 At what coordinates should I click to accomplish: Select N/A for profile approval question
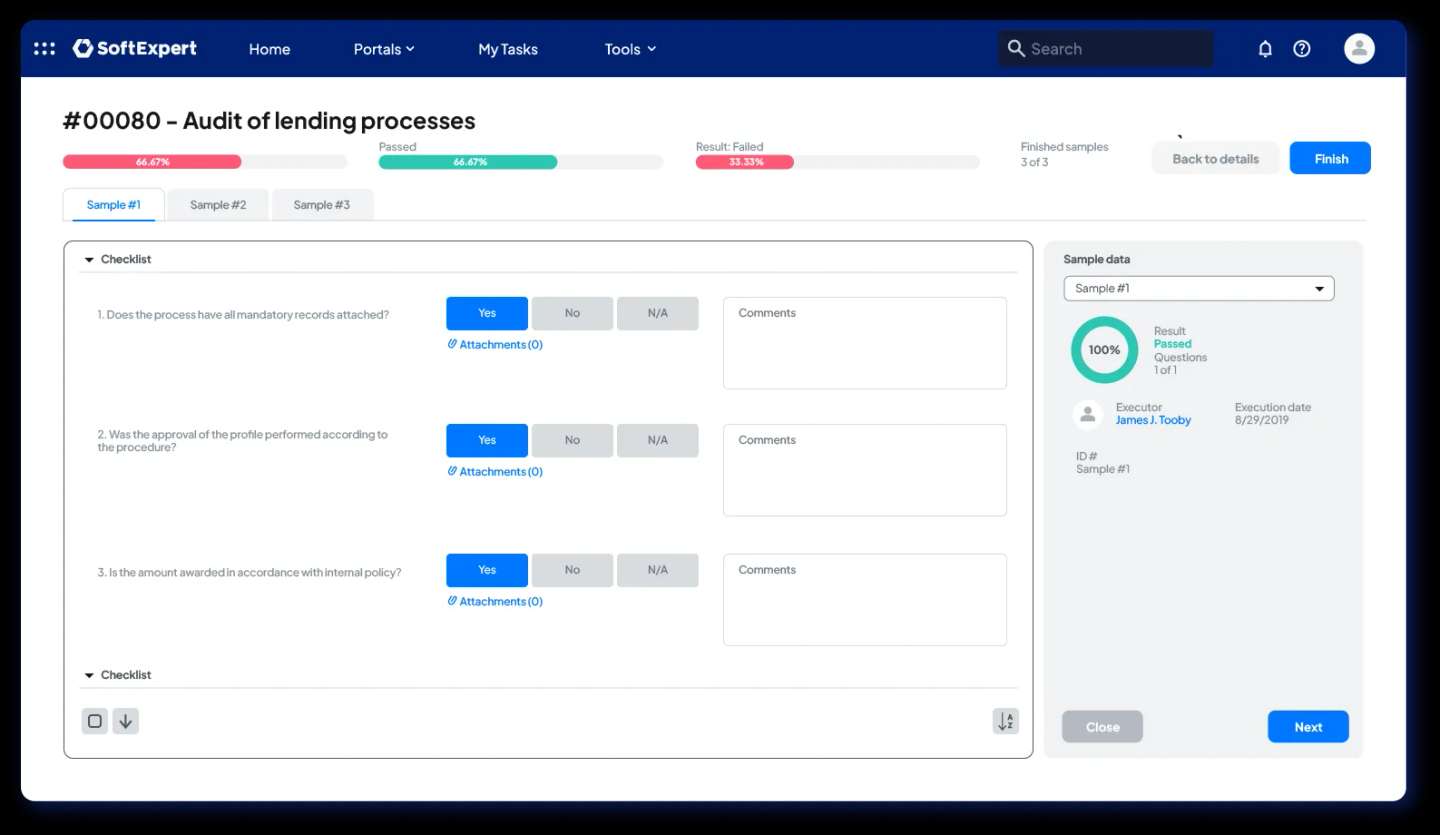tap(657, 440)
